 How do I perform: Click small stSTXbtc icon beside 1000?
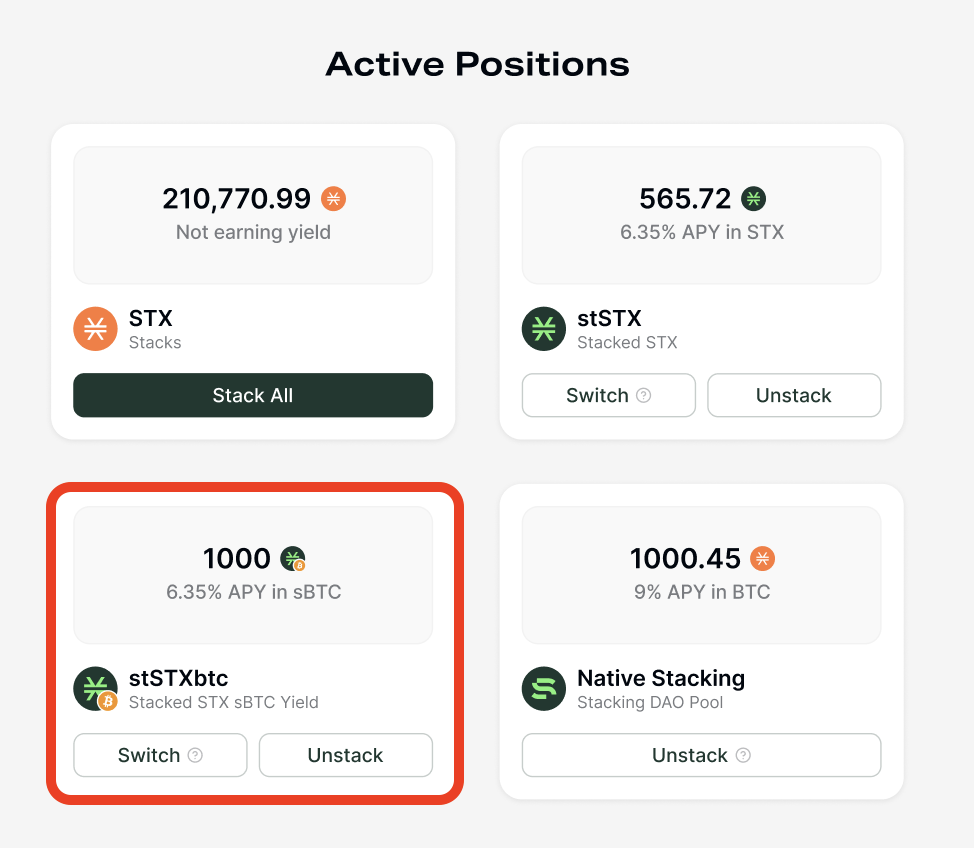pyautogui.click(x=293, y=559)
